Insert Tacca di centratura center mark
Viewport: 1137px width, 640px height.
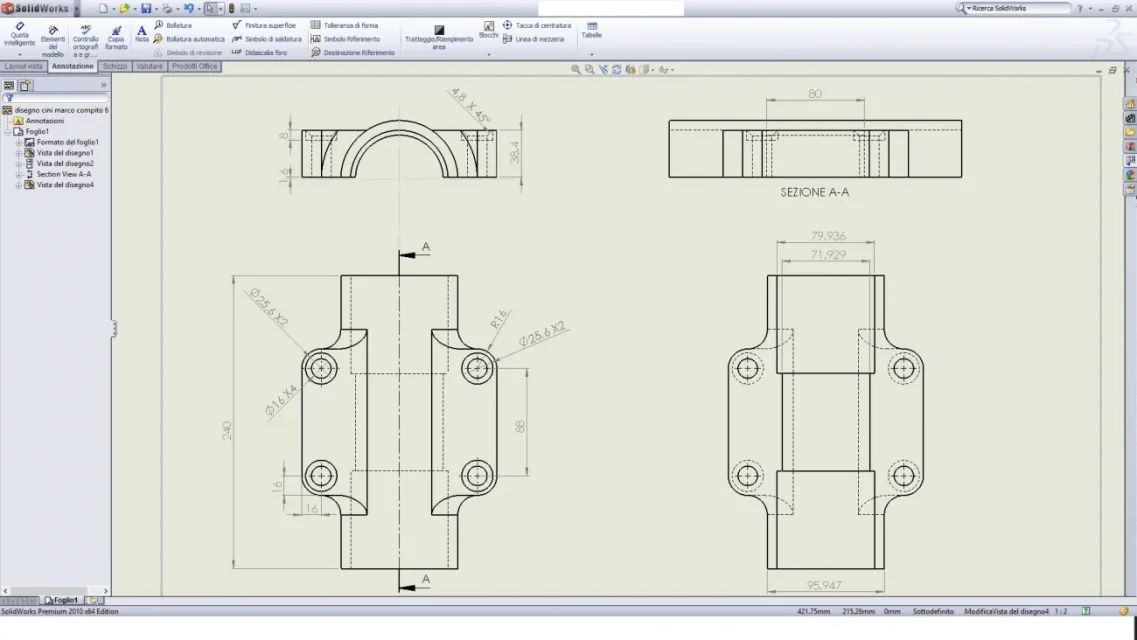pos(537,25)
